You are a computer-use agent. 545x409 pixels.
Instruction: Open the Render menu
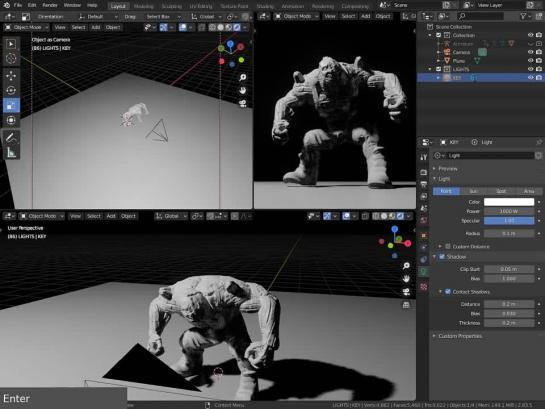pyautogui.click(x=50, y=5)
